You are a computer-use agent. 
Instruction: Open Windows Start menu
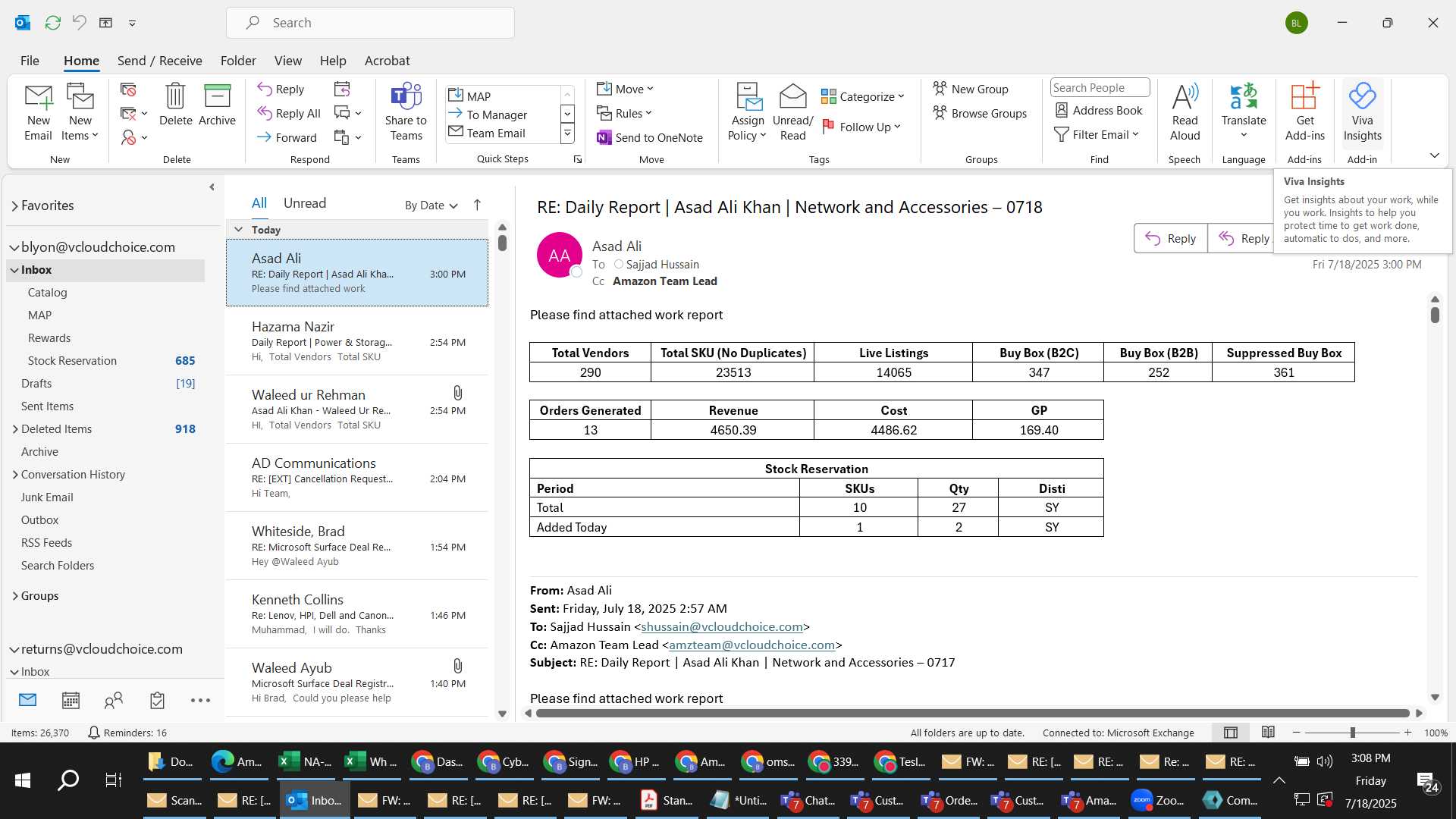click(23, 780)
